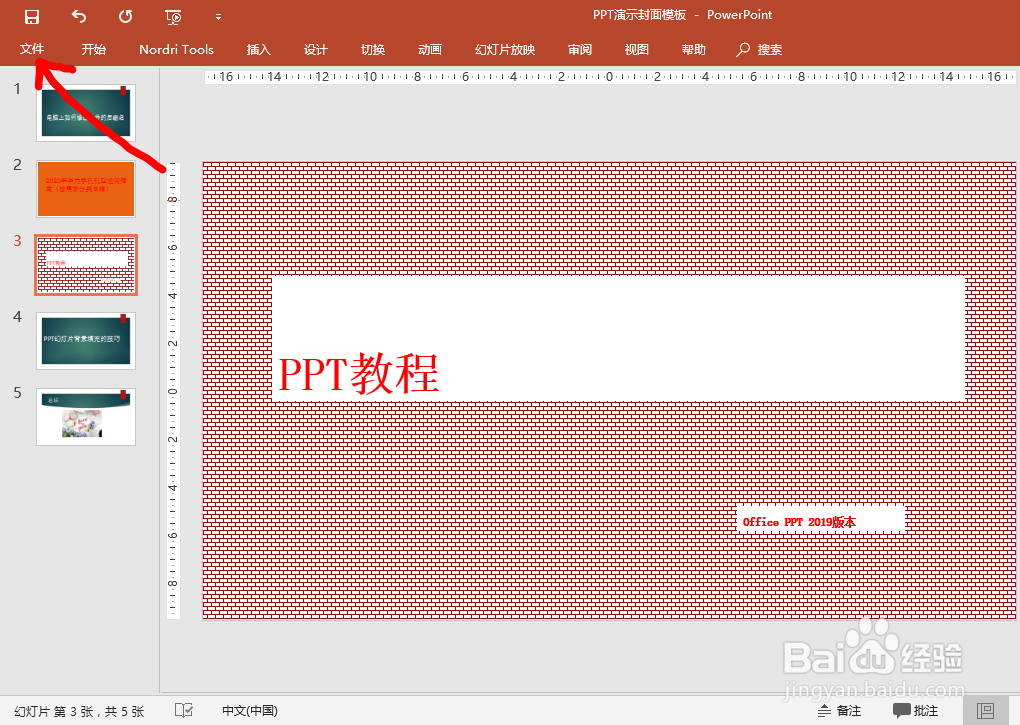Image resolution: width=1020 pixels, height=725 pixels.
Task: Start slideshow from the quick access toolbar icon
Action: coord(172,15)
